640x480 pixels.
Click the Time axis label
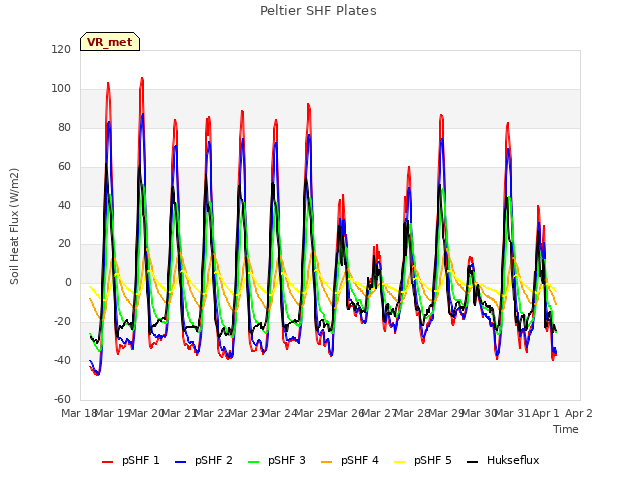click(566, 429)
